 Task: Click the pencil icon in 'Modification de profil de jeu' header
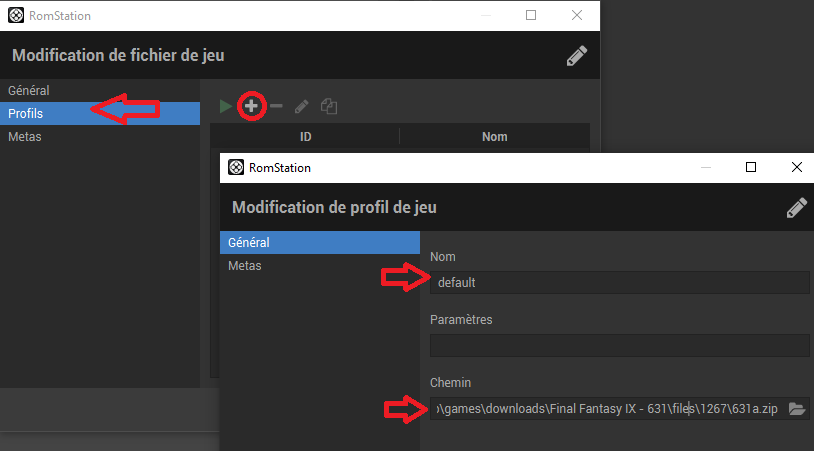coord(796,207)
